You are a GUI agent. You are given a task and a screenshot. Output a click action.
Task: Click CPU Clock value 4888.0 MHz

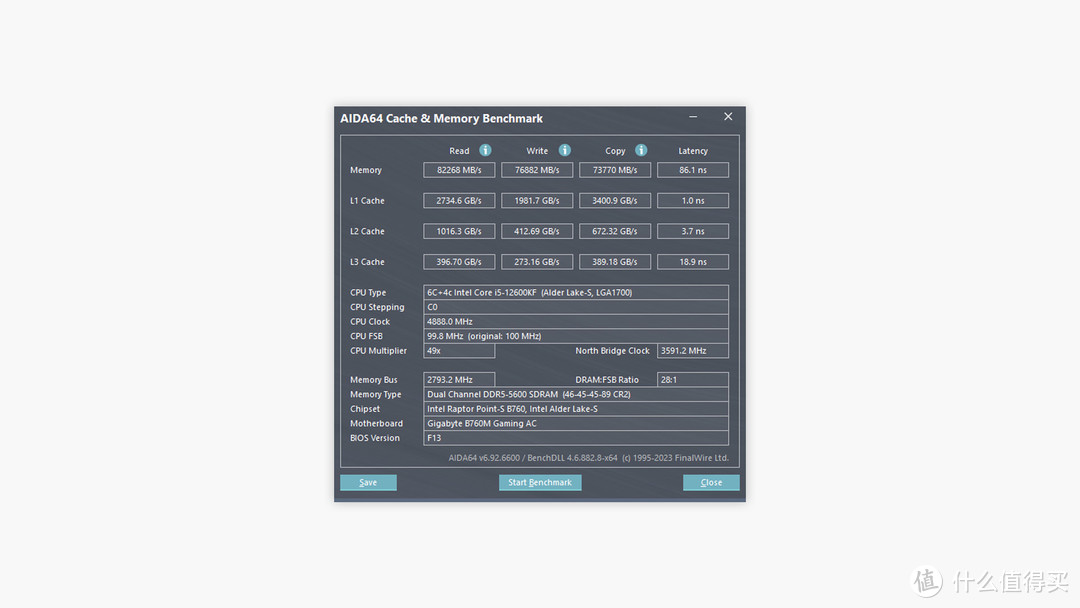click(576, 322)
